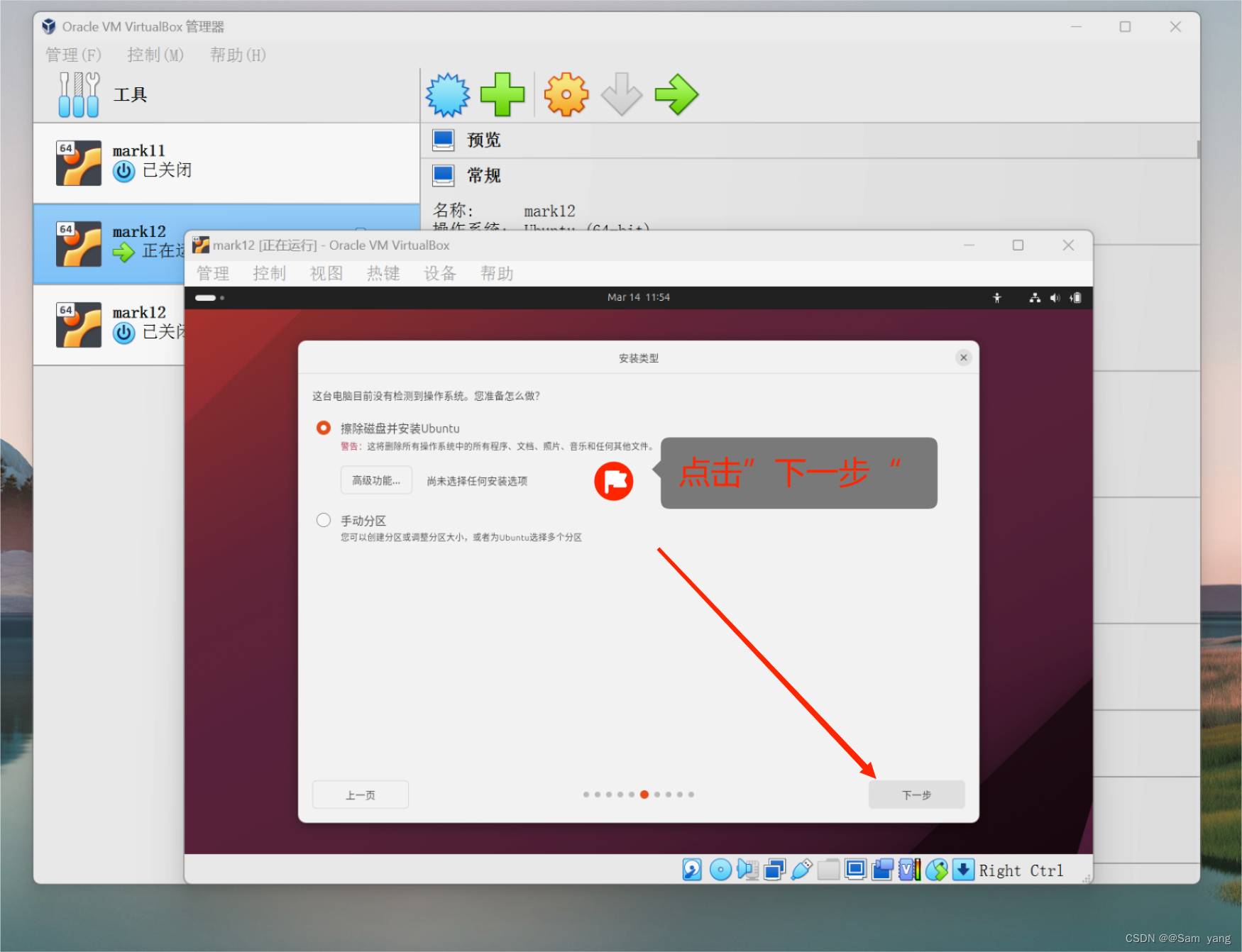This screenshot has height=952, width=1242.
Task: Open the Tools (工具) entry in Manager
Action: (x=226, y=95)
